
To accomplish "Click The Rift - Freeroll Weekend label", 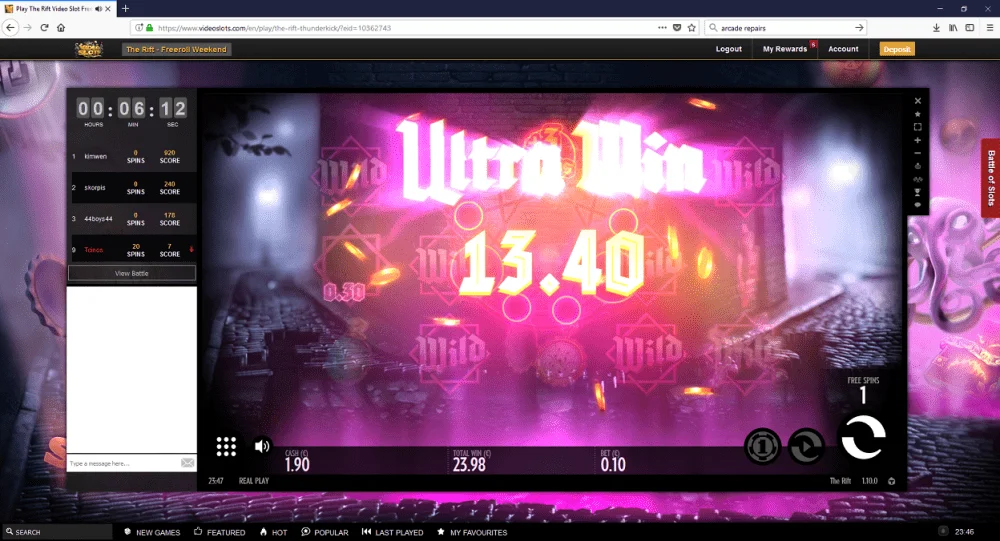I will click(x=176, y=49).
